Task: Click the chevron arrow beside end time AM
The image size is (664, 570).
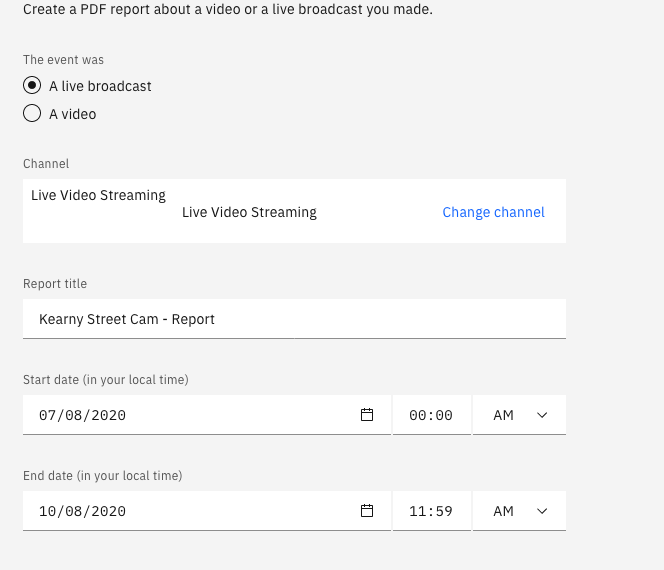Action: [x=542, y=511]
